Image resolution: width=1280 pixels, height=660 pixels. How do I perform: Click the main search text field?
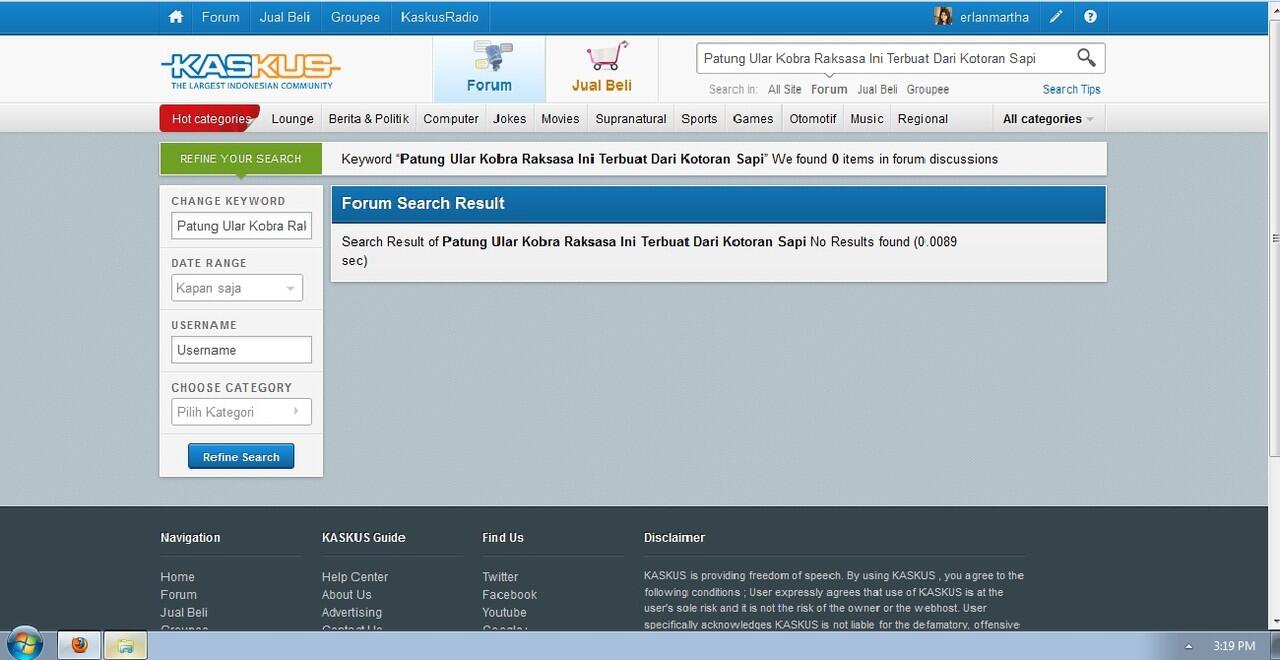(885, 58)
